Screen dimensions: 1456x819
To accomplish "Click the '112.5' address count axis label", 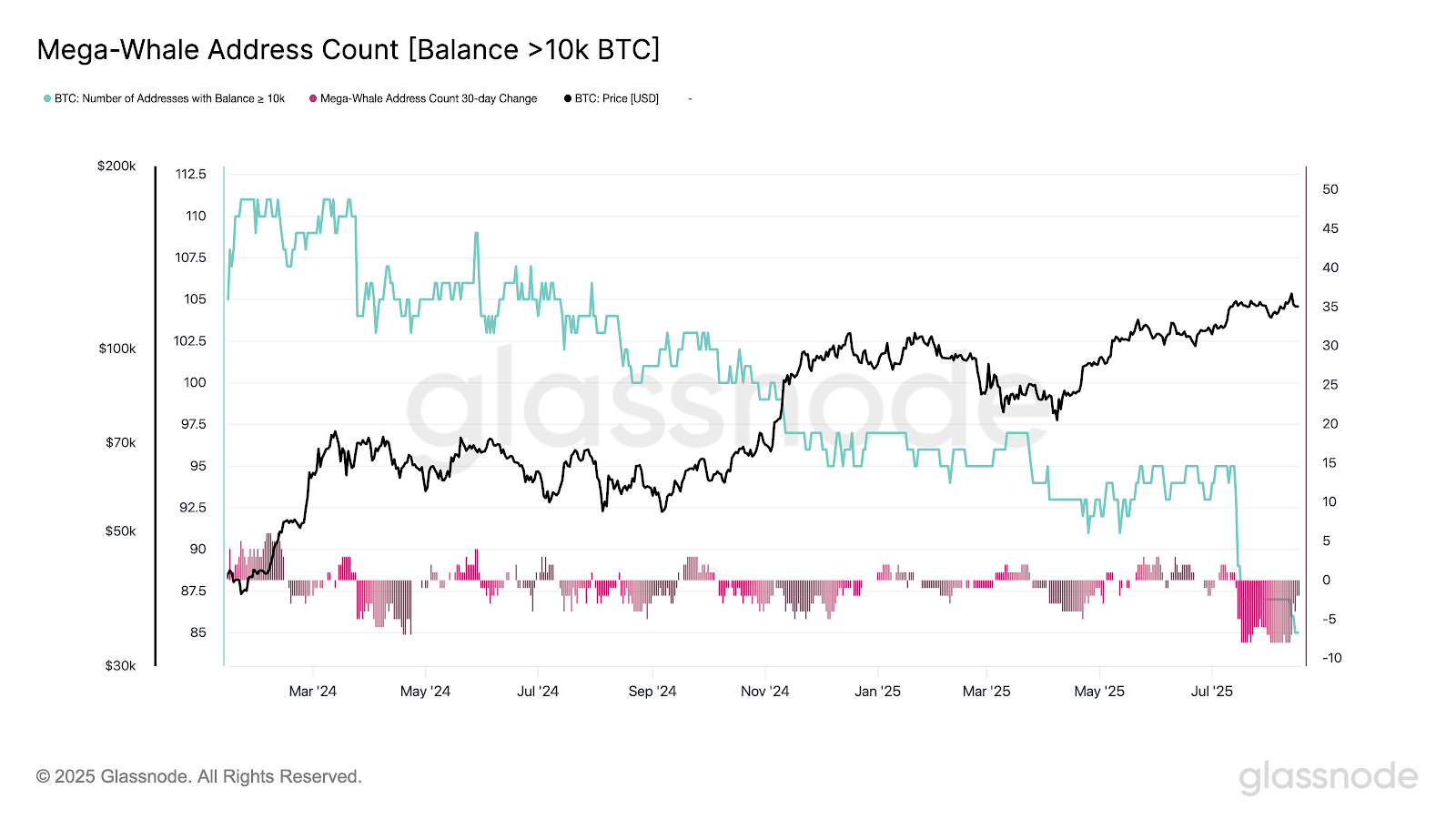I will click(x=191, y=174).
